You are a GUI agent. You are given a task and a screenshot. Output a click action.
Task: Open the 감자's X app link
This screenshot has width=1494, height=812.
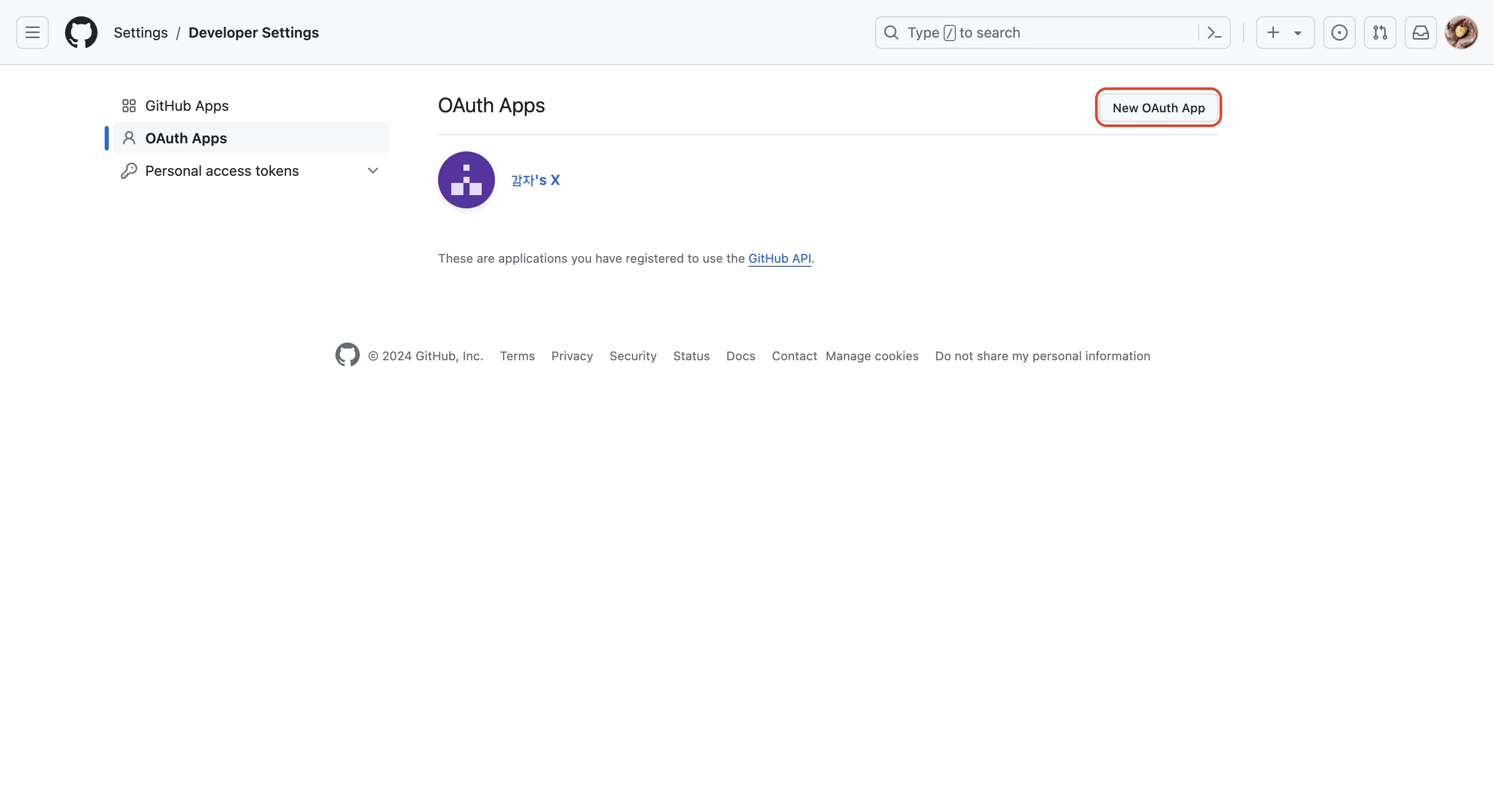pos(535,180)
